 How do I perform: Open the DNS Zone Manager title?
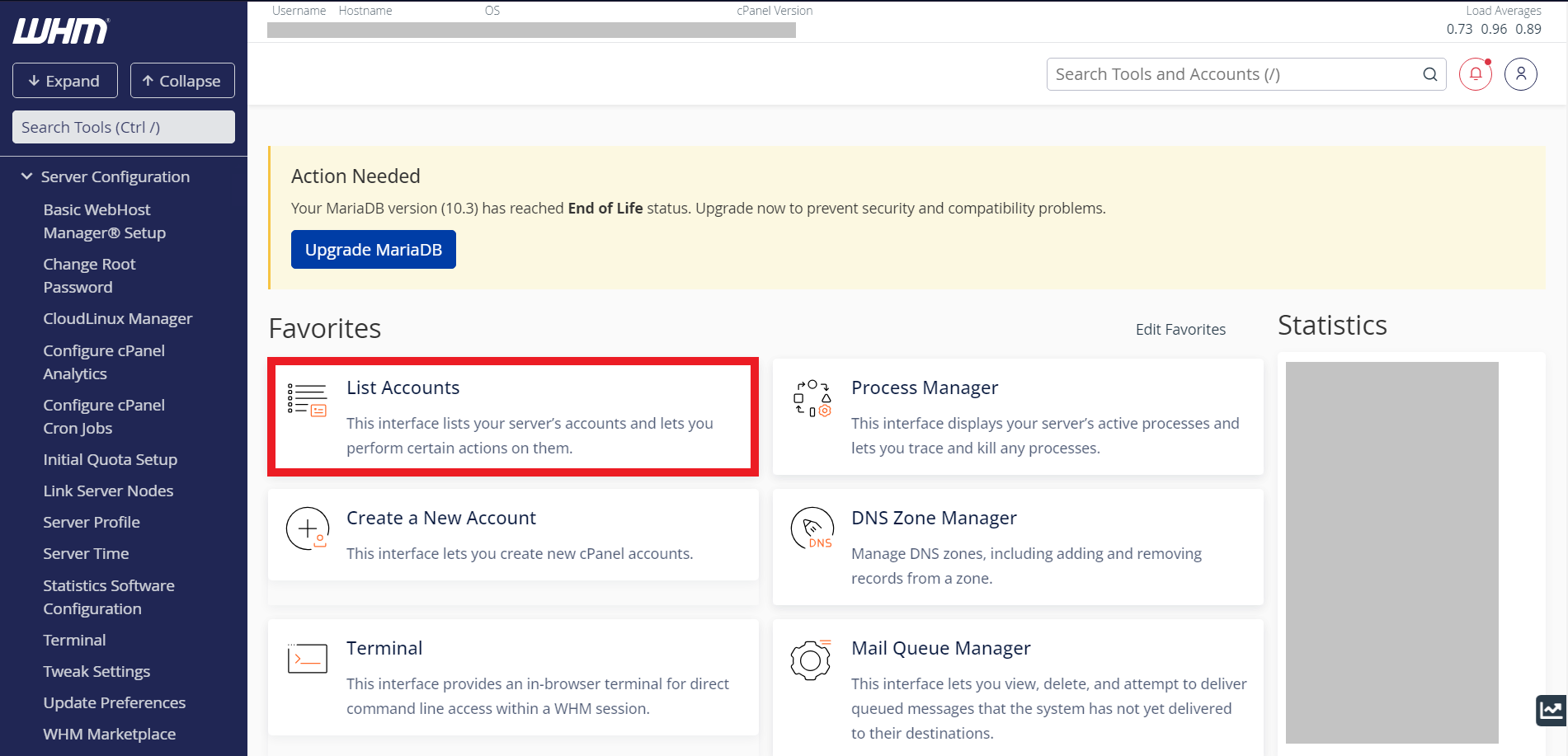pyautogui.click(x=934, y=518)
